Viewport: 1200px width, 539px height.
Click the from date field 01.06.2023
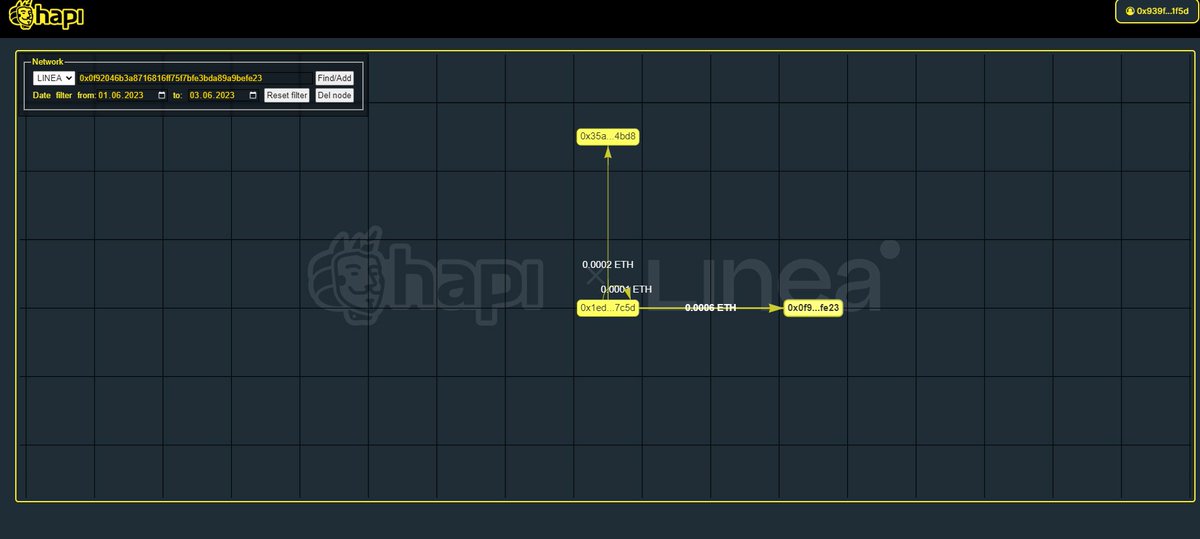click(x=132, y=95)
